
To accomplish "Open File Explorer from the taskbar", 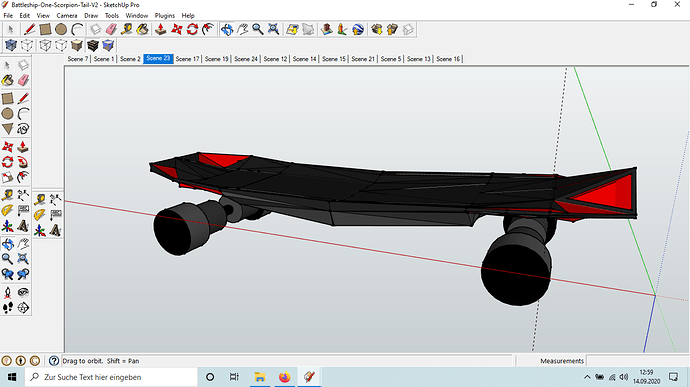I will tap(260, 377).
